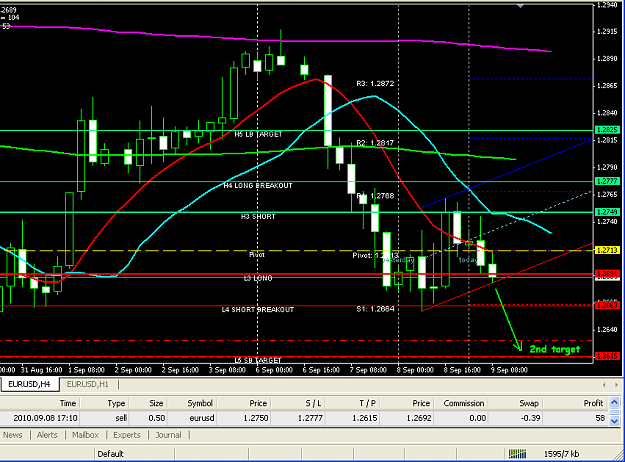The height and width of the screenshot is (462, 625).
Task: Open the News tab
Action: pyautogui.click(x=13, y=435)
